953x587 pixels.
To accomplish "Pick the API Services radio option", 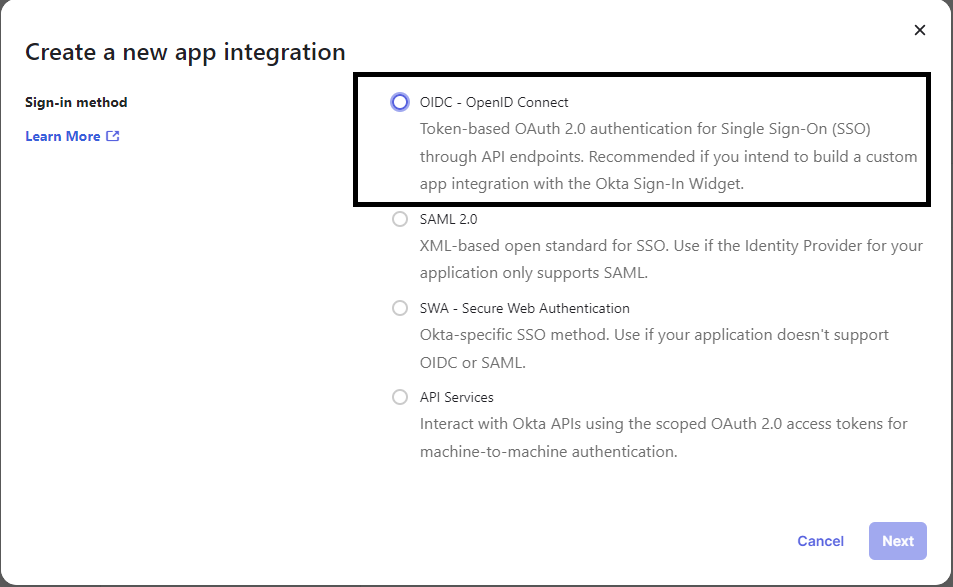I will click(x=400, y=397).
